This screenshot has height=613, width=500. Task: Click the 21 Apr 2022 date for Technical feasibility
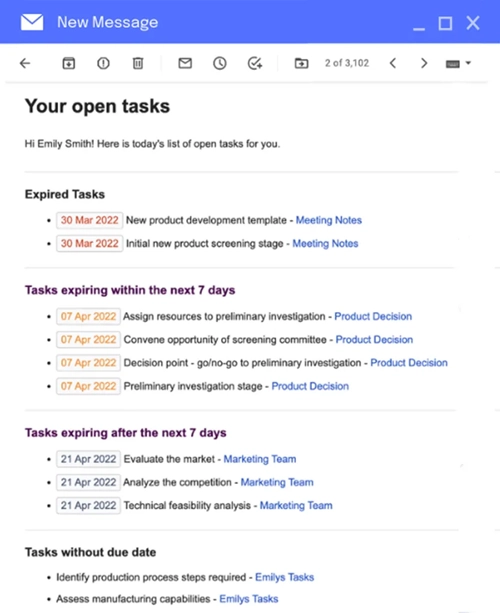[x=88, y=505]
